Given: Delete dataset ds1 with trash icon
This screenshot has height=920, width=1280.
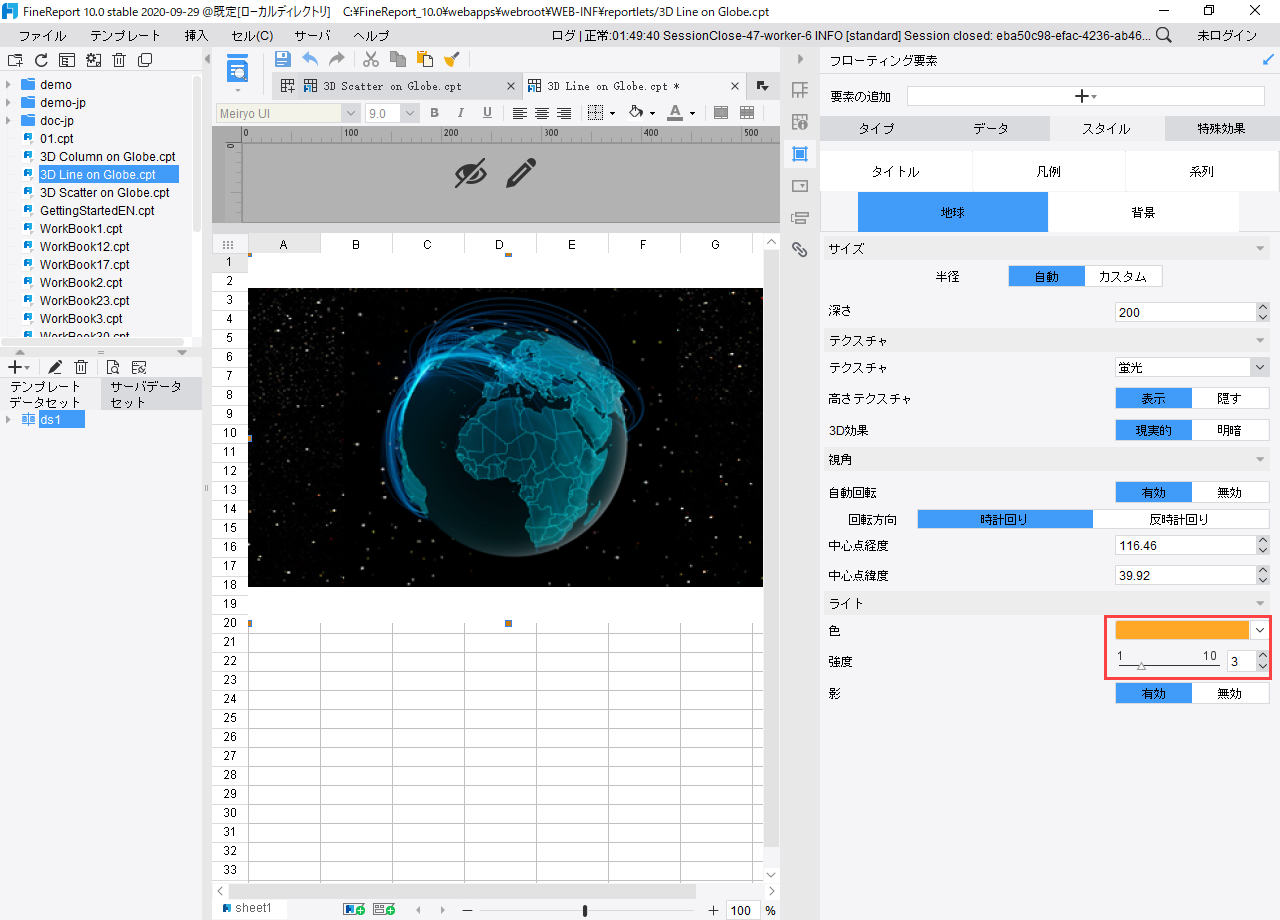Looking at the screenshot, I should coord(82,367).
